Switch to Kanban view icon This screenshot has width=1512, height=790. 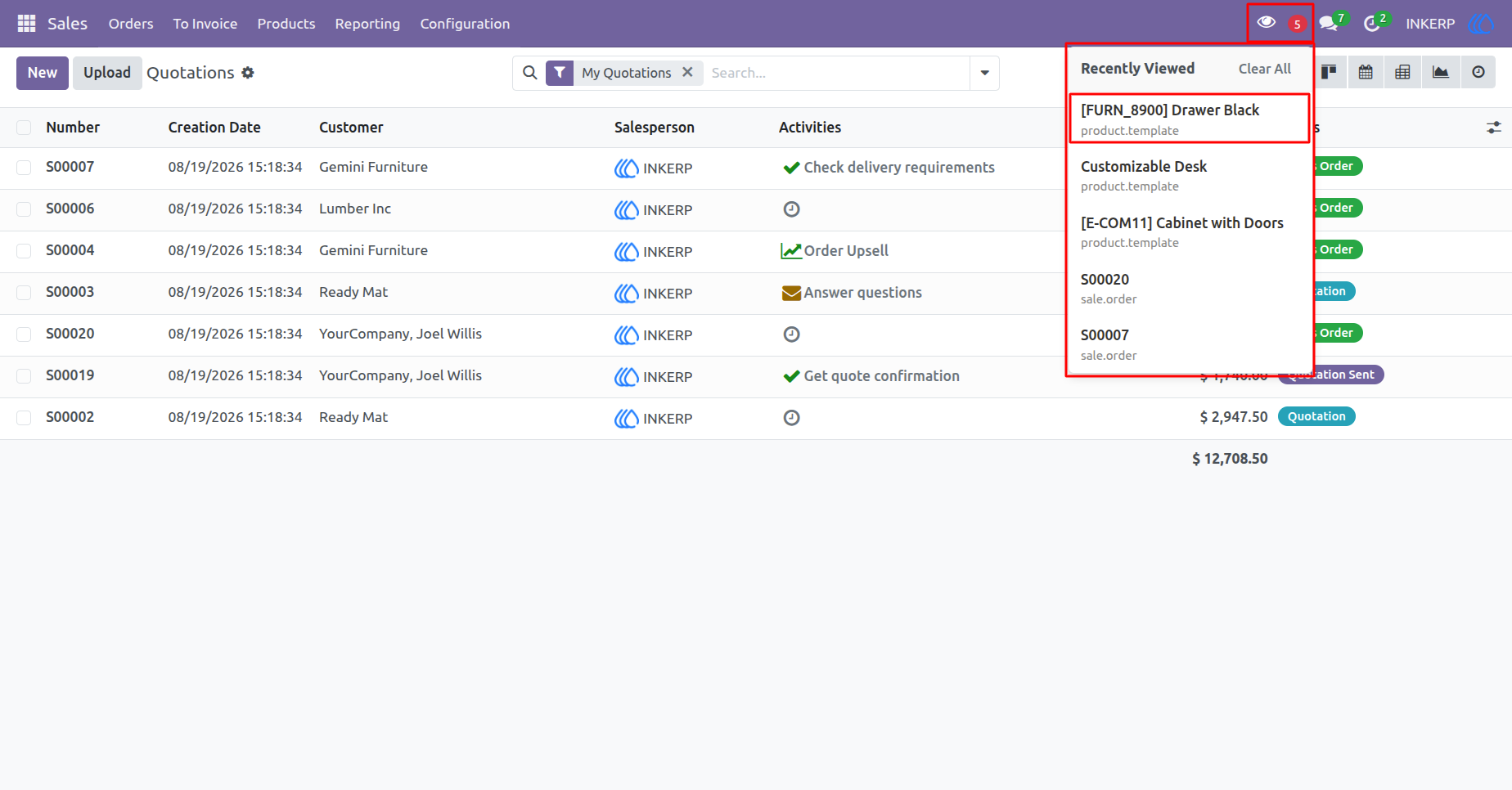1329,72
